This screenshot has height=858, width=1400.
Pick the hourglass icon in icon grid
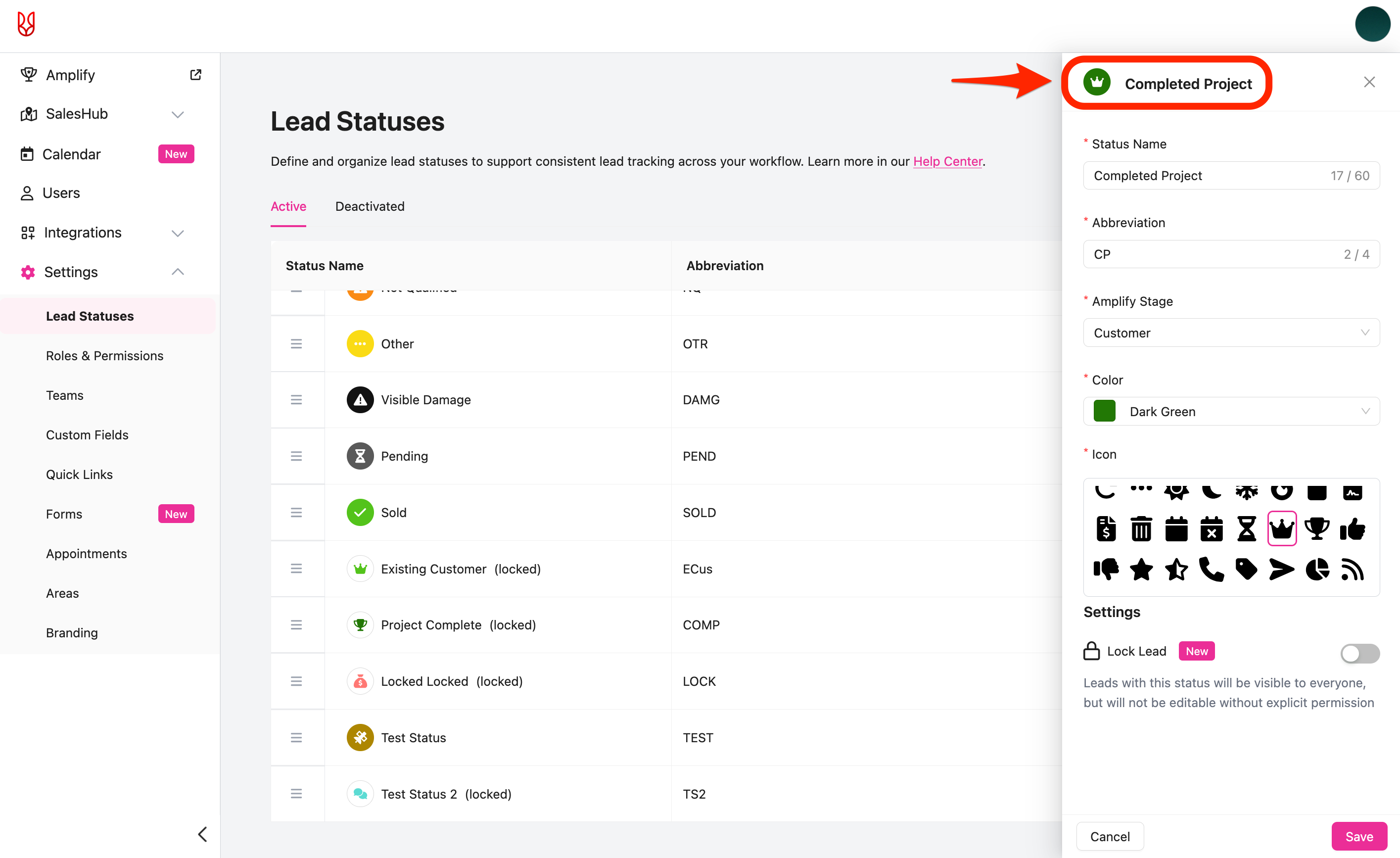click(x=1247, y=529)
